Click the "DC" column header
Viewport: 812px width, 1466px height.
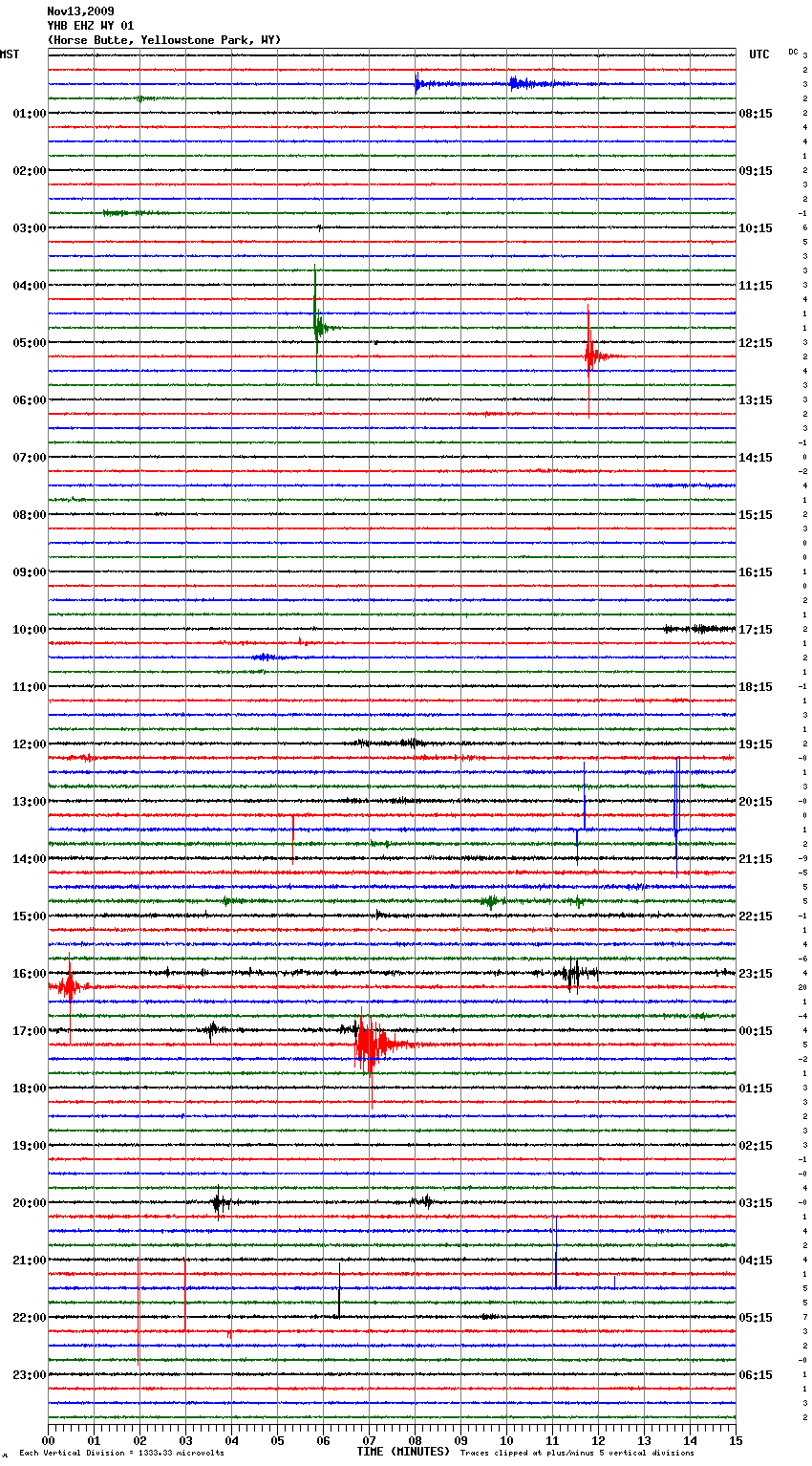coord(793,52)
